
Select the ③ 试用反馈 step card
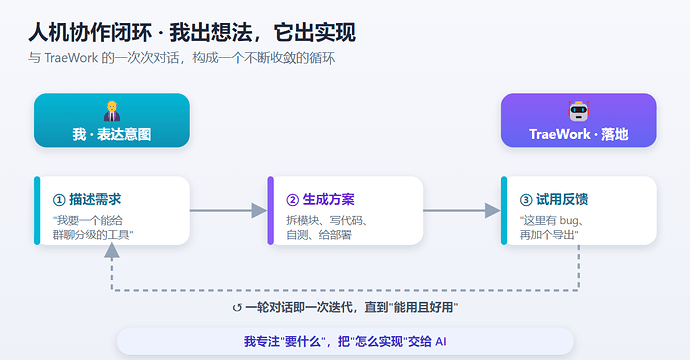579,210
